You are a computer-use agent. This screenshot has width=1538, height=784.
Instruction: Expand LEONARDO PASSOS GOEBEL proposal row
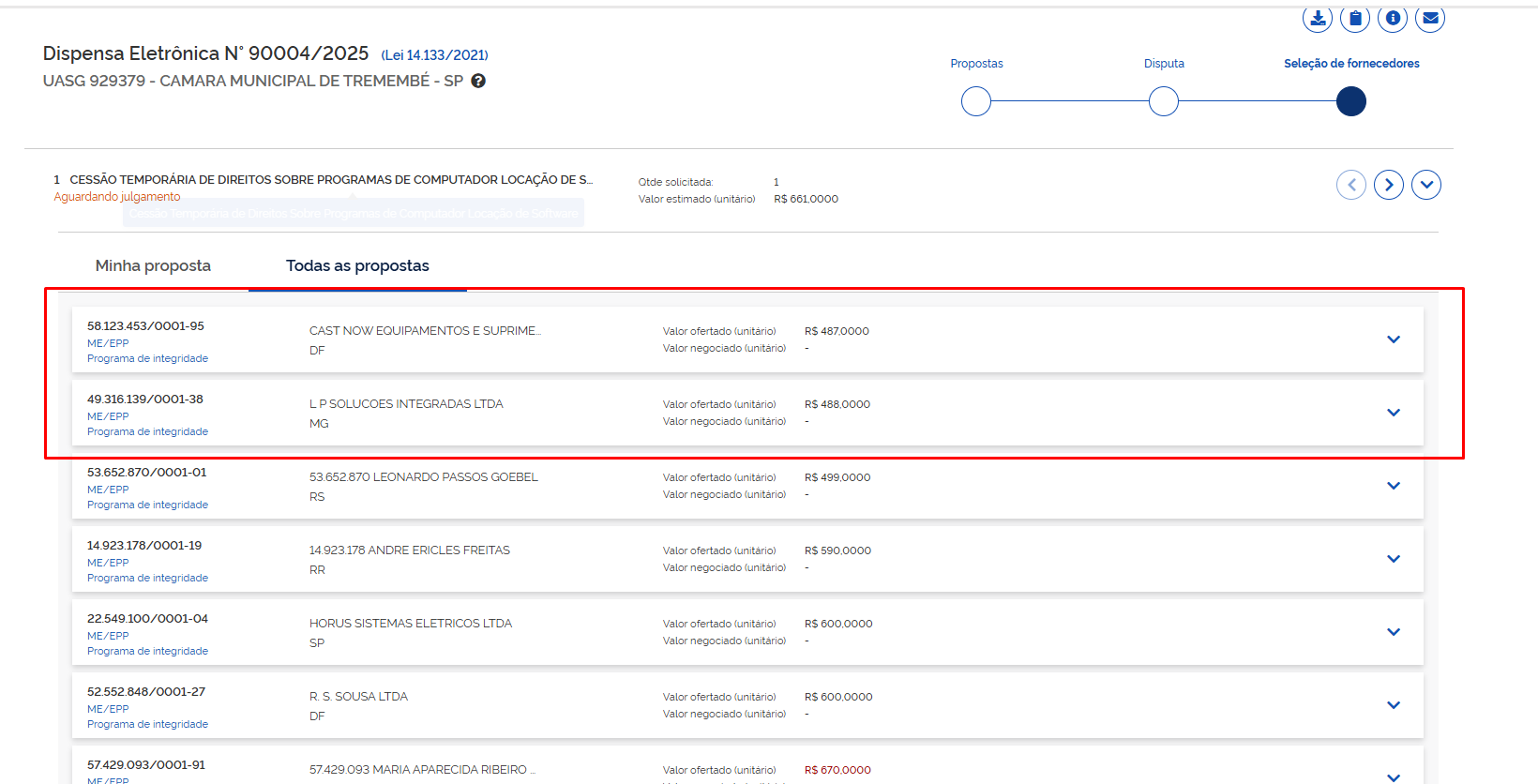click(x=1394, y=486)
